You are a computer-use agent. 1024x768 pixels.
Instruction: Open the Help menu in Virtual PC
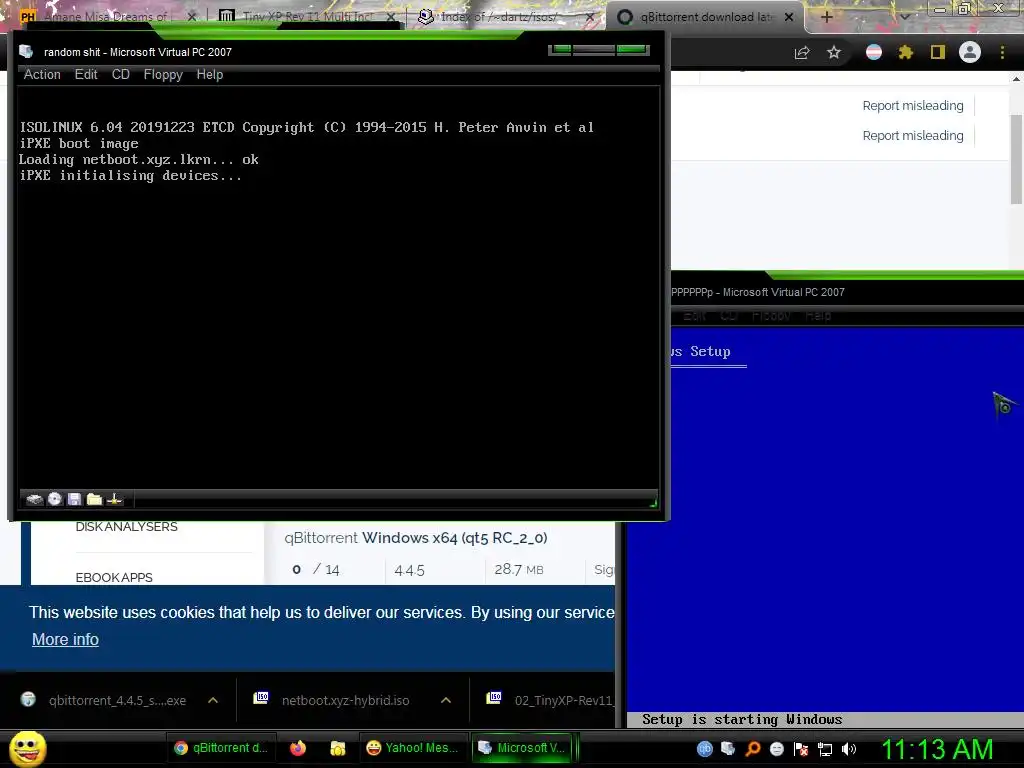pyautogui.click(x=210, y=74)
